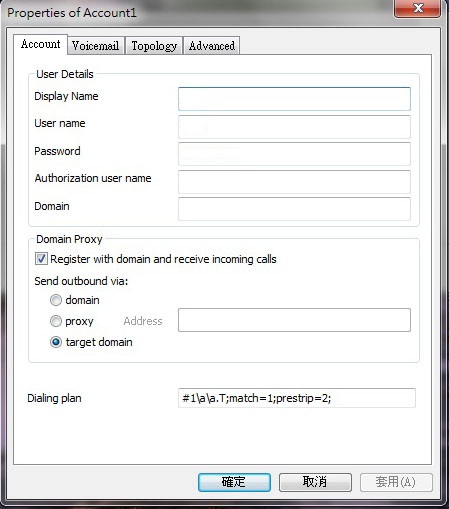Click the Authorization user name field
Viewport: 449px width, 509px height.
[x=294, y=182]
